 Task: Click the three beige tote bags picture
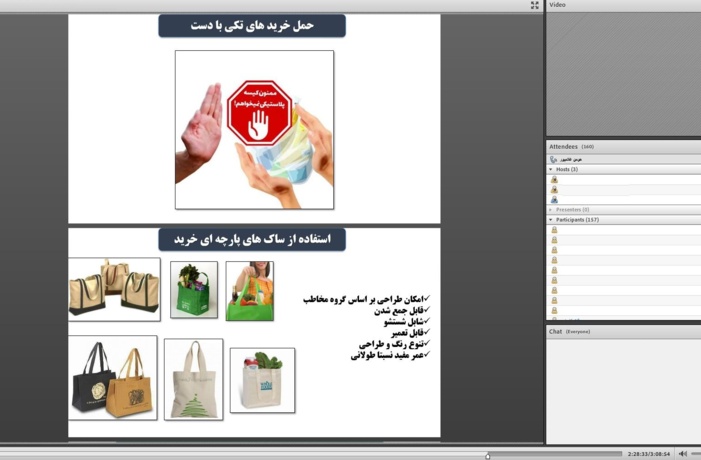tap(114, 289)
